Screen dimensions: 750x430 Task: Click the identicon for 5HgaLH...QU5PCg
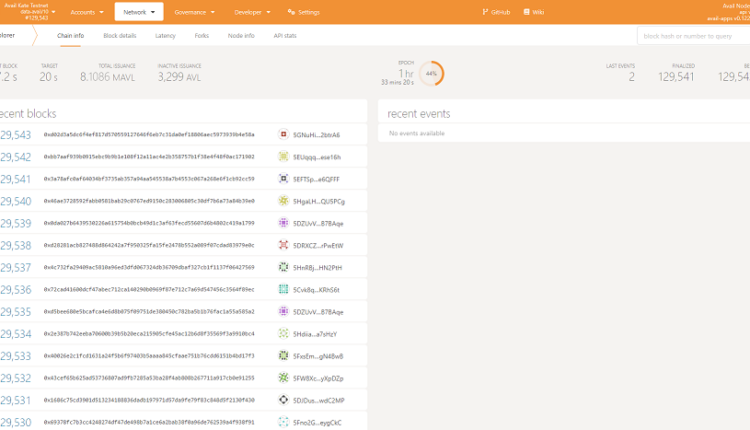285,201
